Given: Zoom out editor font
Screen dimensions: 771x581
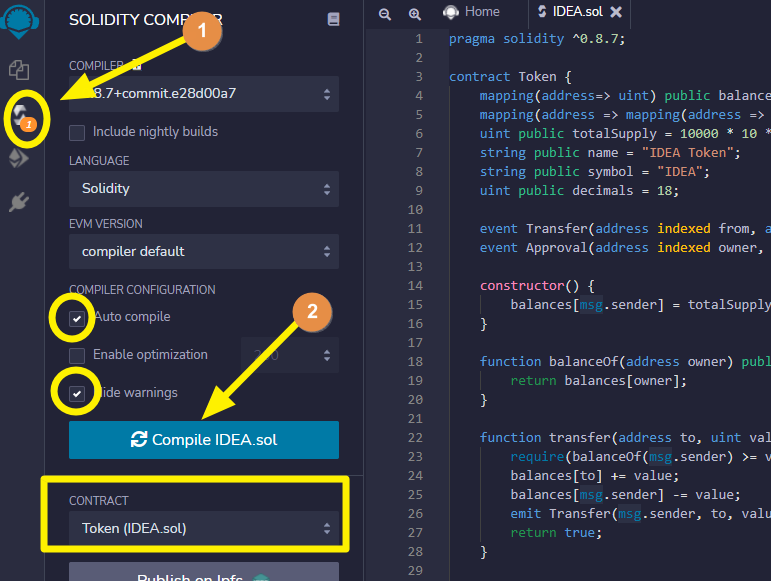Looking at the screenshot, I should (385, 14).
